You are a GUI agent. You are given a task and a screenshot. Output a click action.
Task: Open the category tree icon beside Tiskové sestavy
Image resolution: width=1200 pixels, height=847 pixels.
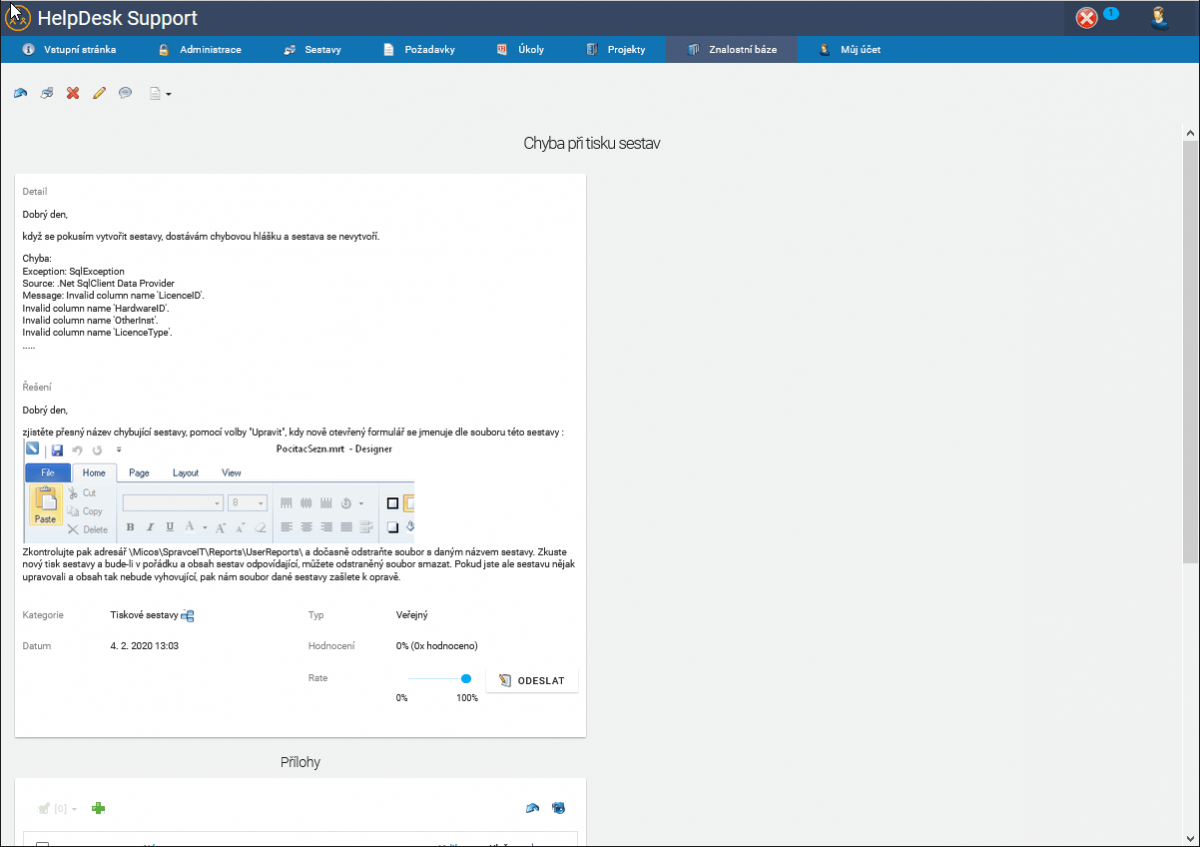187,616
